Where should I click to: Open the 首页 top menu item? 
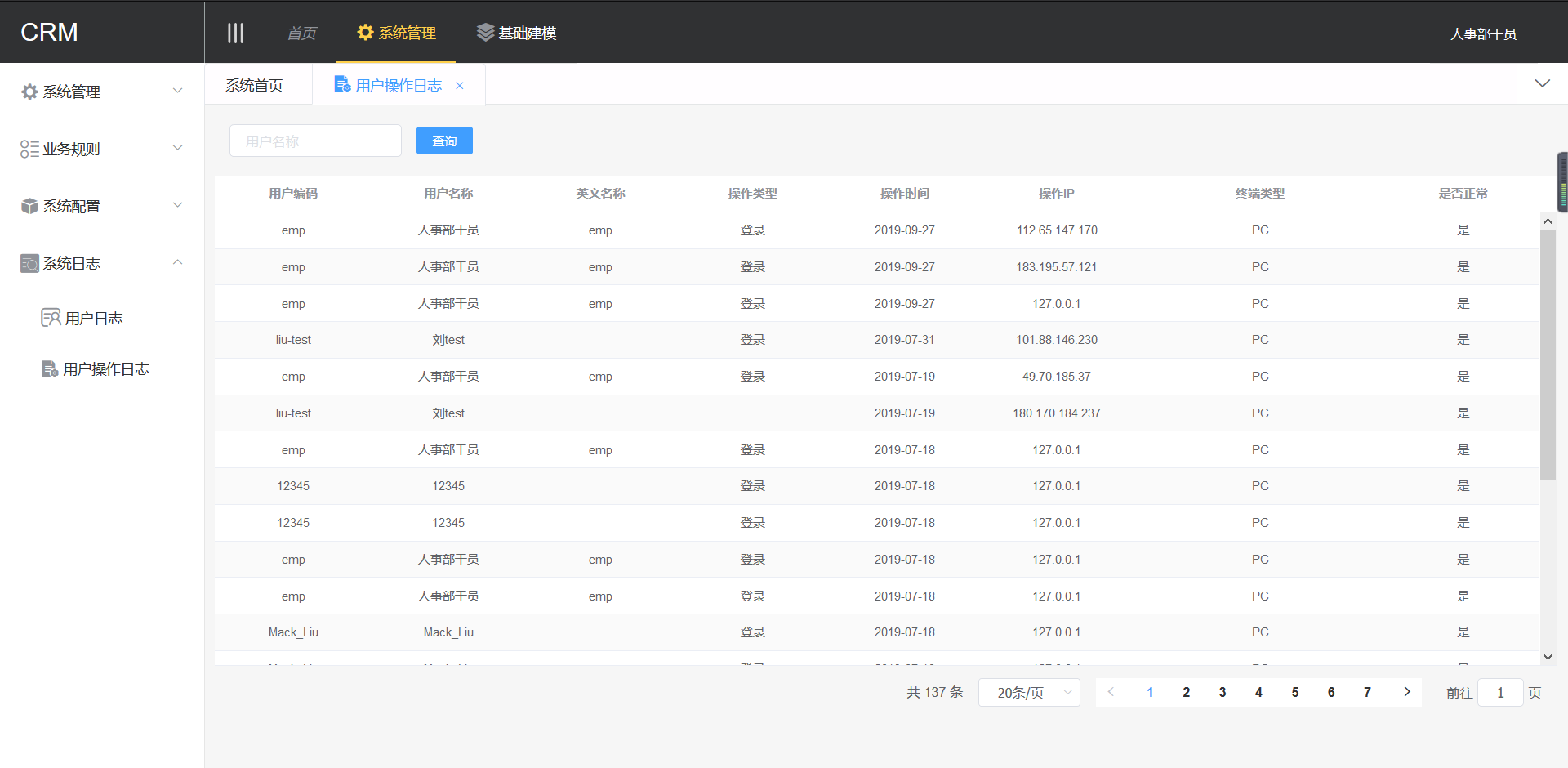301,33
